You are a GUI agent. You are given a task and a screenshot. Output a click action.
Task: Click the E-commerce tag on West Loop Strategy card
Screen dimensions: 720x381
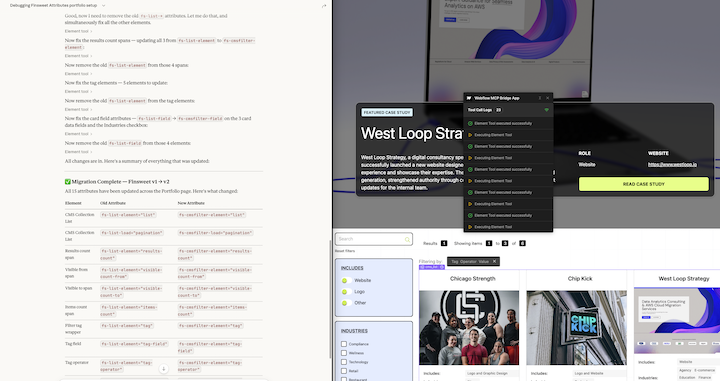click(704, 370)
